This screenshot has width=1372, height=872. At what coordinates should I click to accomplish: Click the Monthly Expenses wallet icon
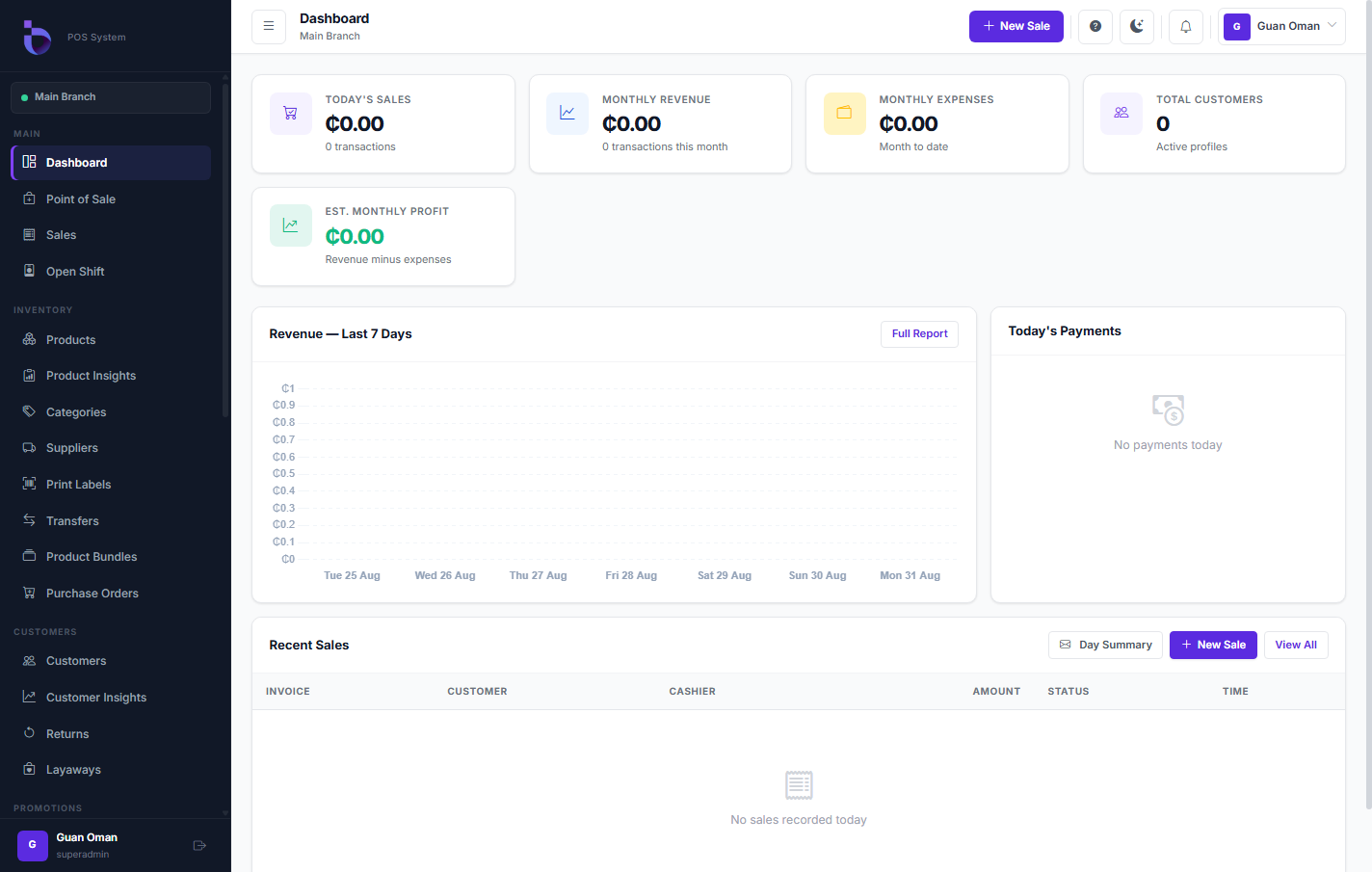point(845,114)
